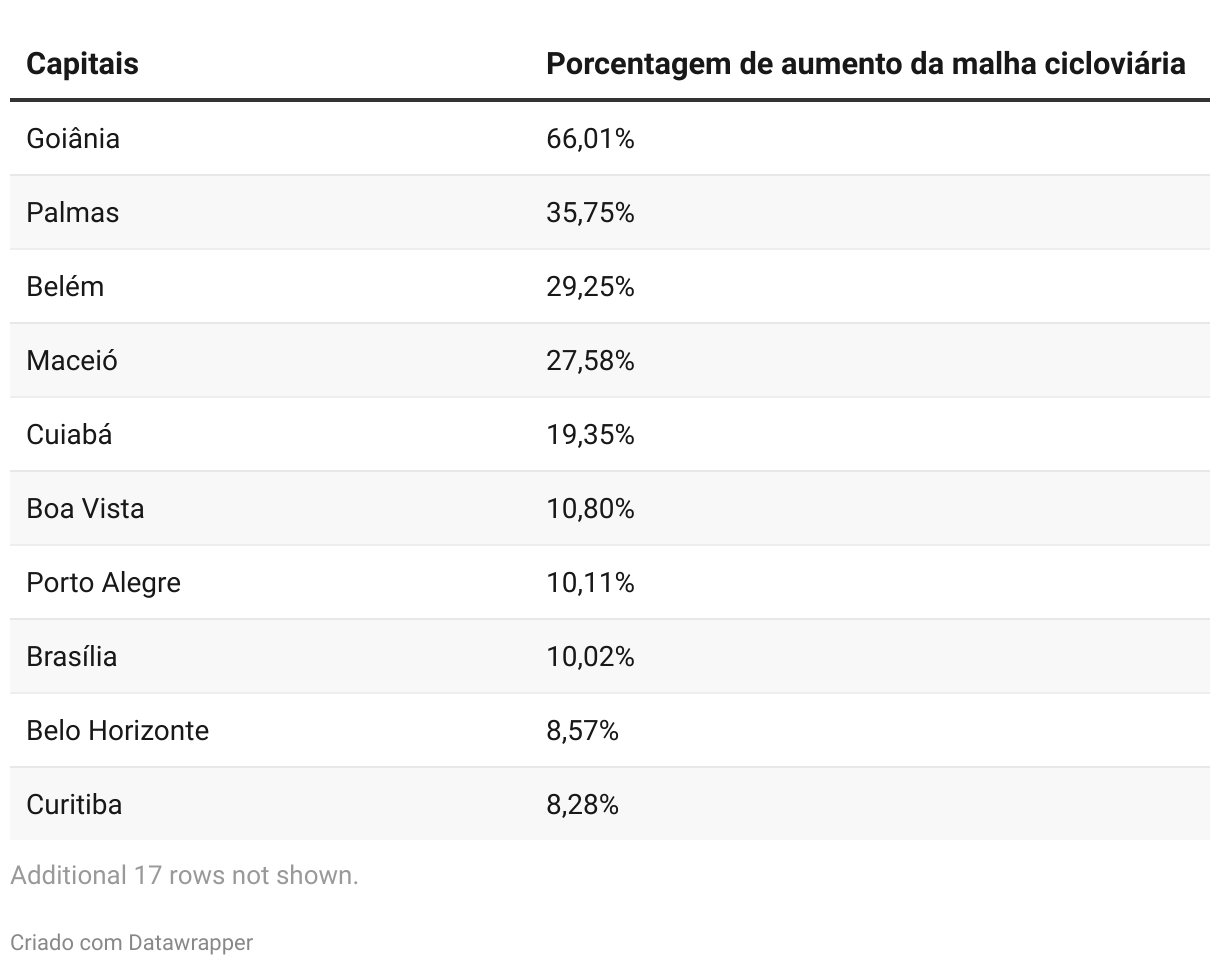Click the 66,01% value
Screen dimensions: 1220x966
click(590, 138)
